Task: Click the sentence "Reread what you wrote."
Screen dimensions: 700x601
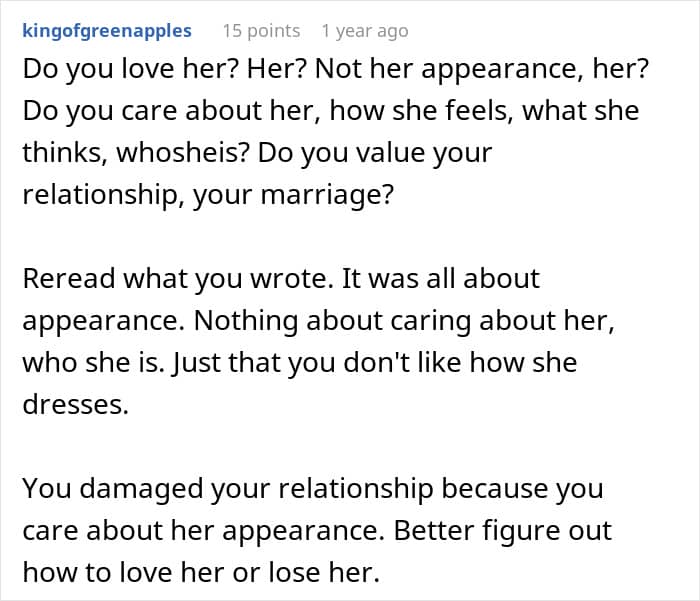Action: click(x=178, y=279)
